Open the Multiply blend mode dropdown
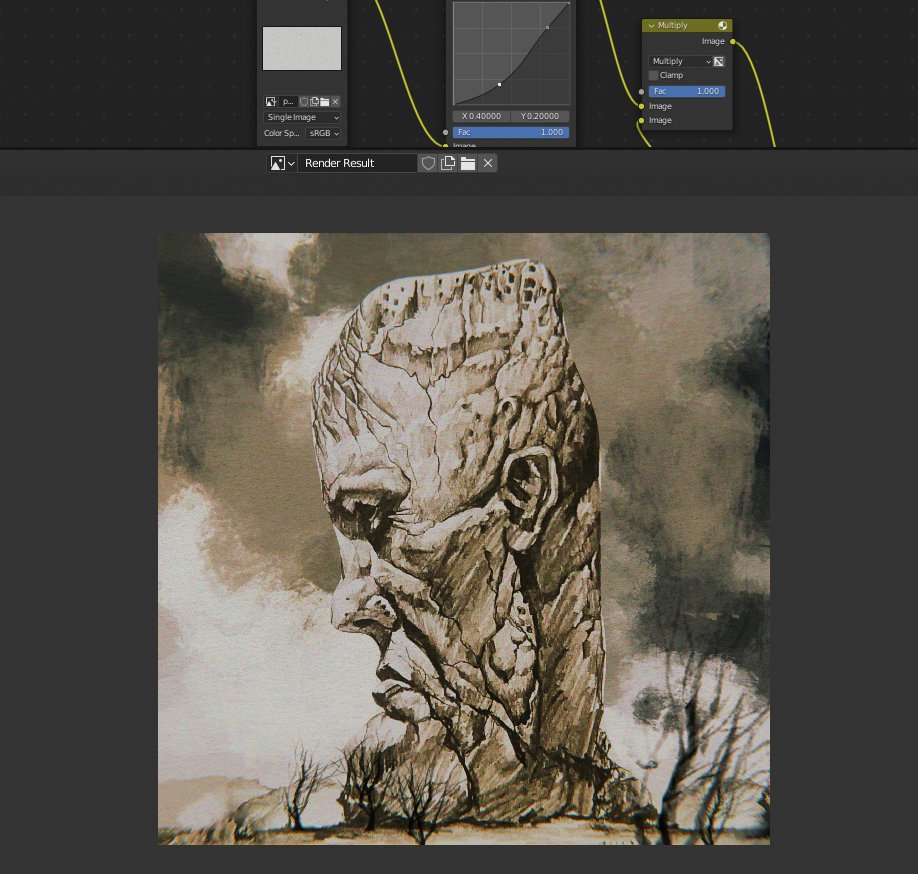The height and width of the screenshot is (874, 918). (x=680, y=61)
